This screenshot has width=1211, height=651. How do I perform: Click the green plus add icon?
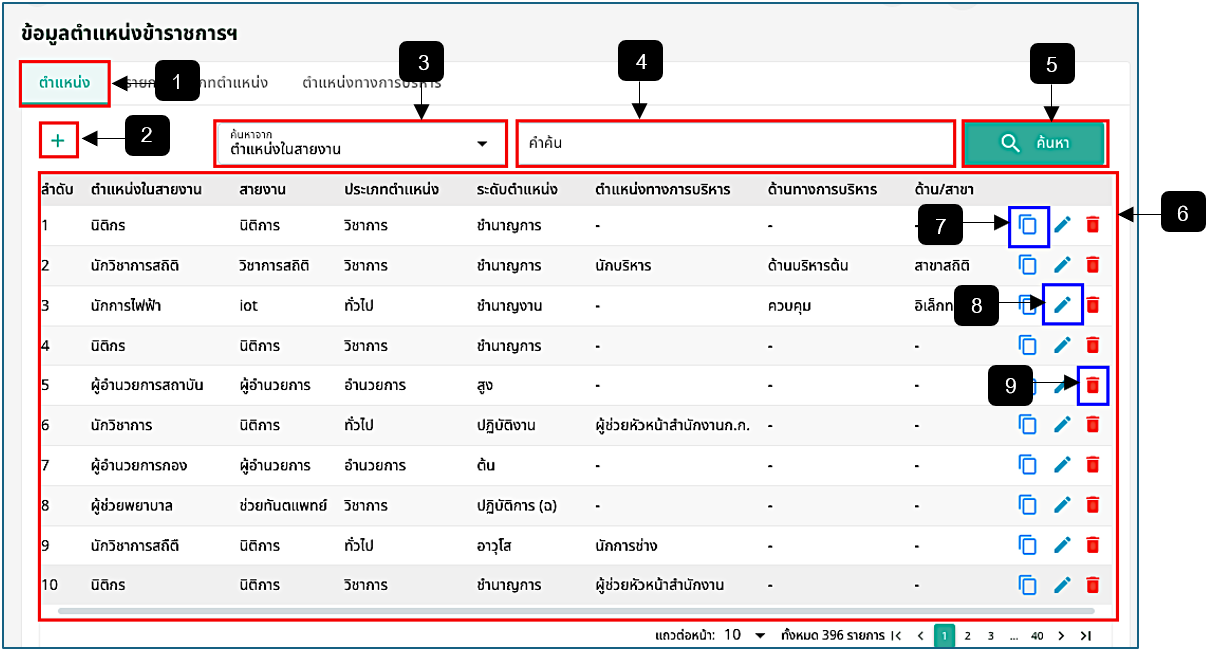coord(58,141)
